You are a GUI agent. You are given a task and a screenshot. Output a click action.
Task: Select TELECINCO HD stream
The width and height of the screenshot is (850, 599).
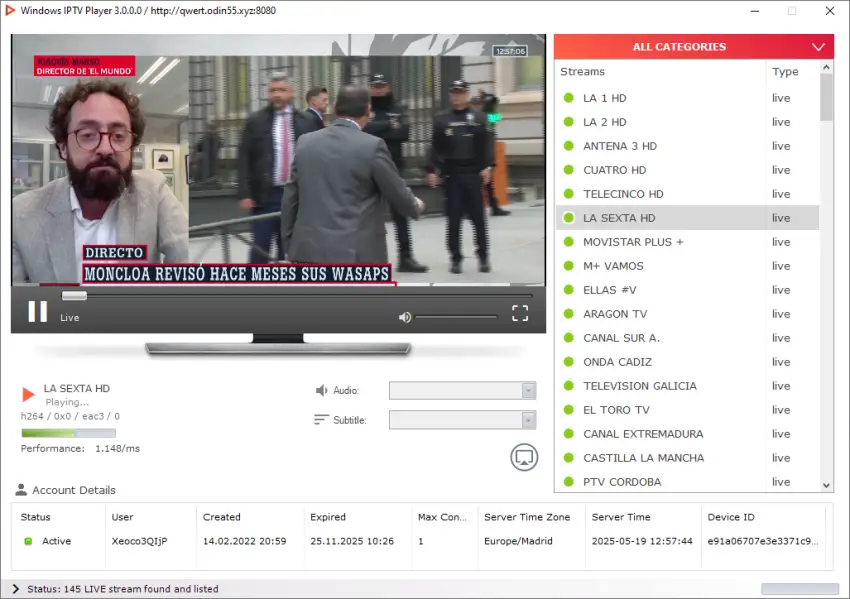click(687, 194)
